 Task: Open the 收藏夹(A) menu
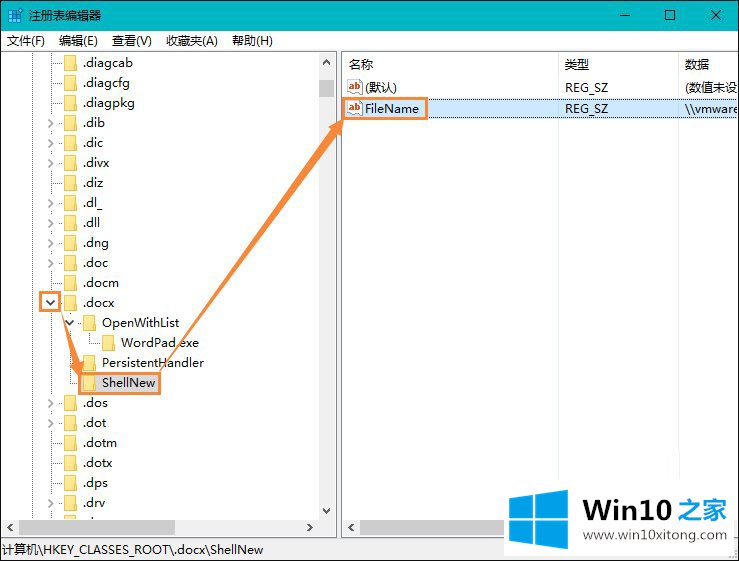coord(192,41)
